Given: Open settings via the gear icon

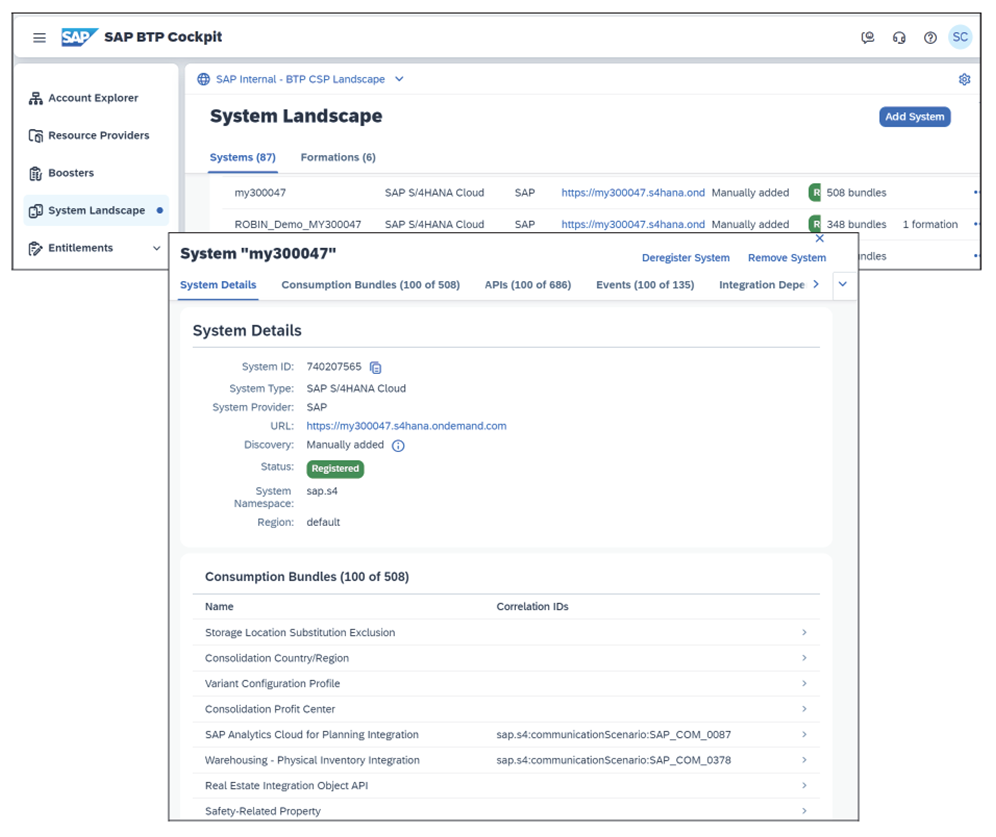Looking at the screenshot, I should click(964, 79).
